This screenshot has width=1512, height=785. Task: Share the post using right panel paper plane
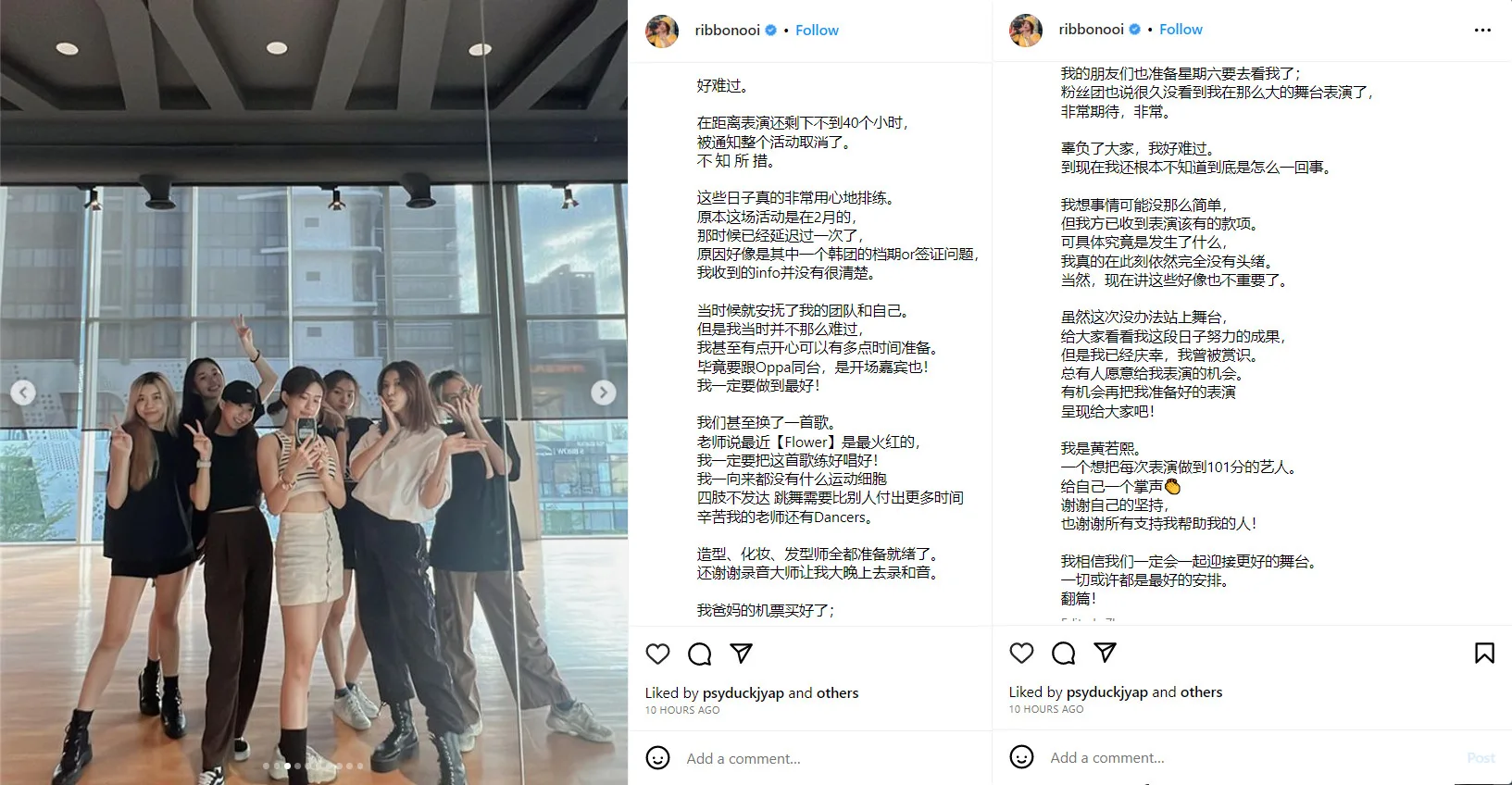1105,652
